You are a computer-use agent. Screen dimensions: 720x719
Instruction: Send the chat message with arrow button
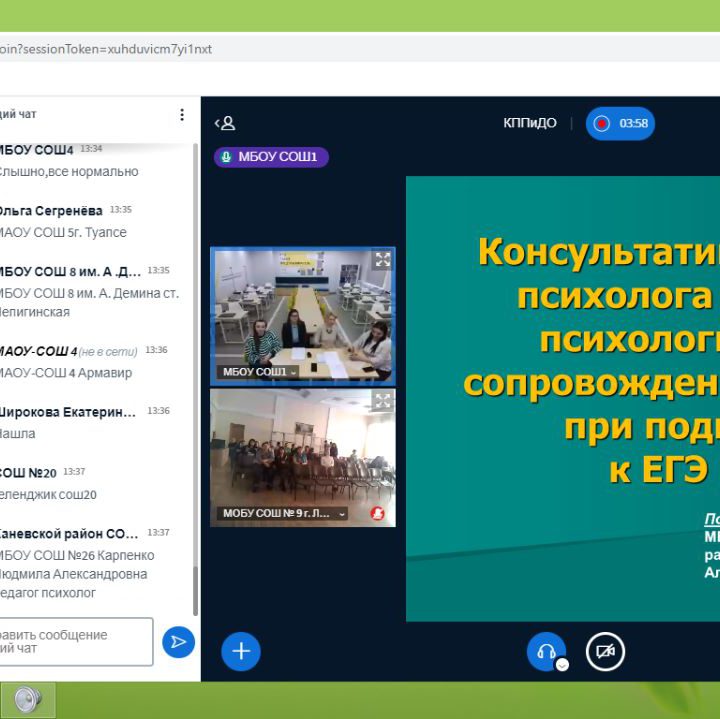tap(178, 642)
